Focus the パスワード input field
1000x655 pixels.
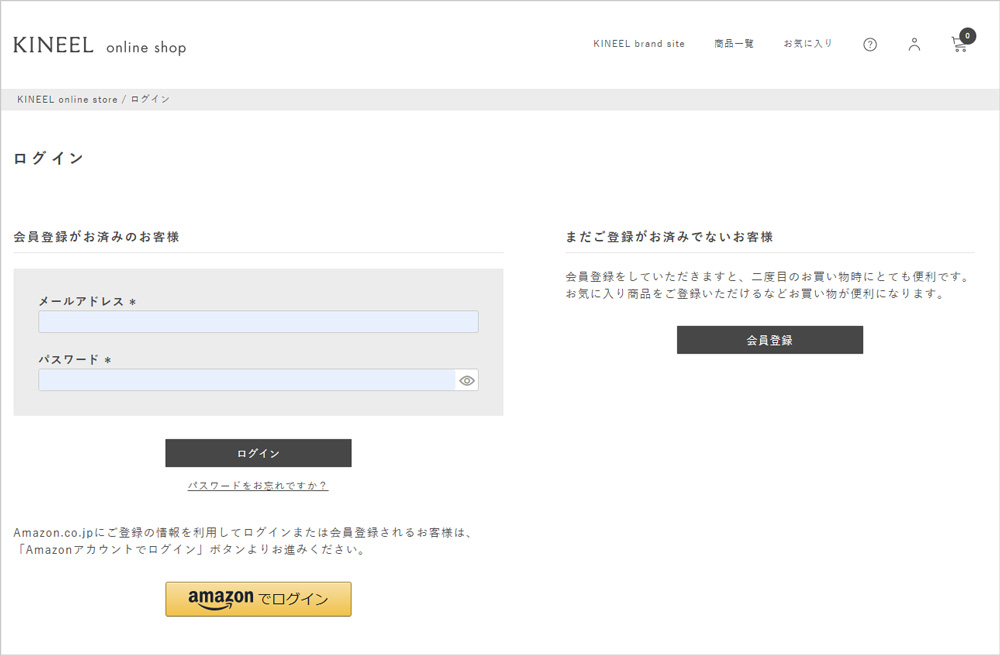(246, 380)
